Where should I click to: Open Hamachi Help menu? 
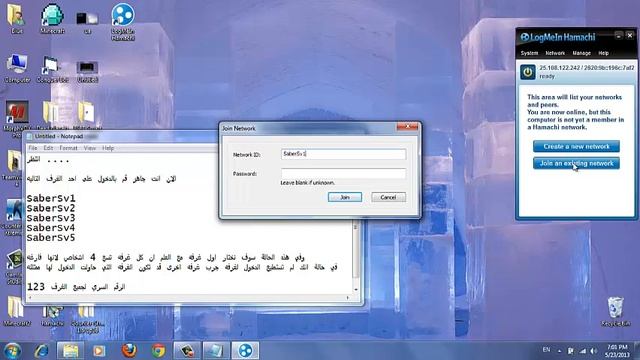pyautogui.click(x=604, y=53)
